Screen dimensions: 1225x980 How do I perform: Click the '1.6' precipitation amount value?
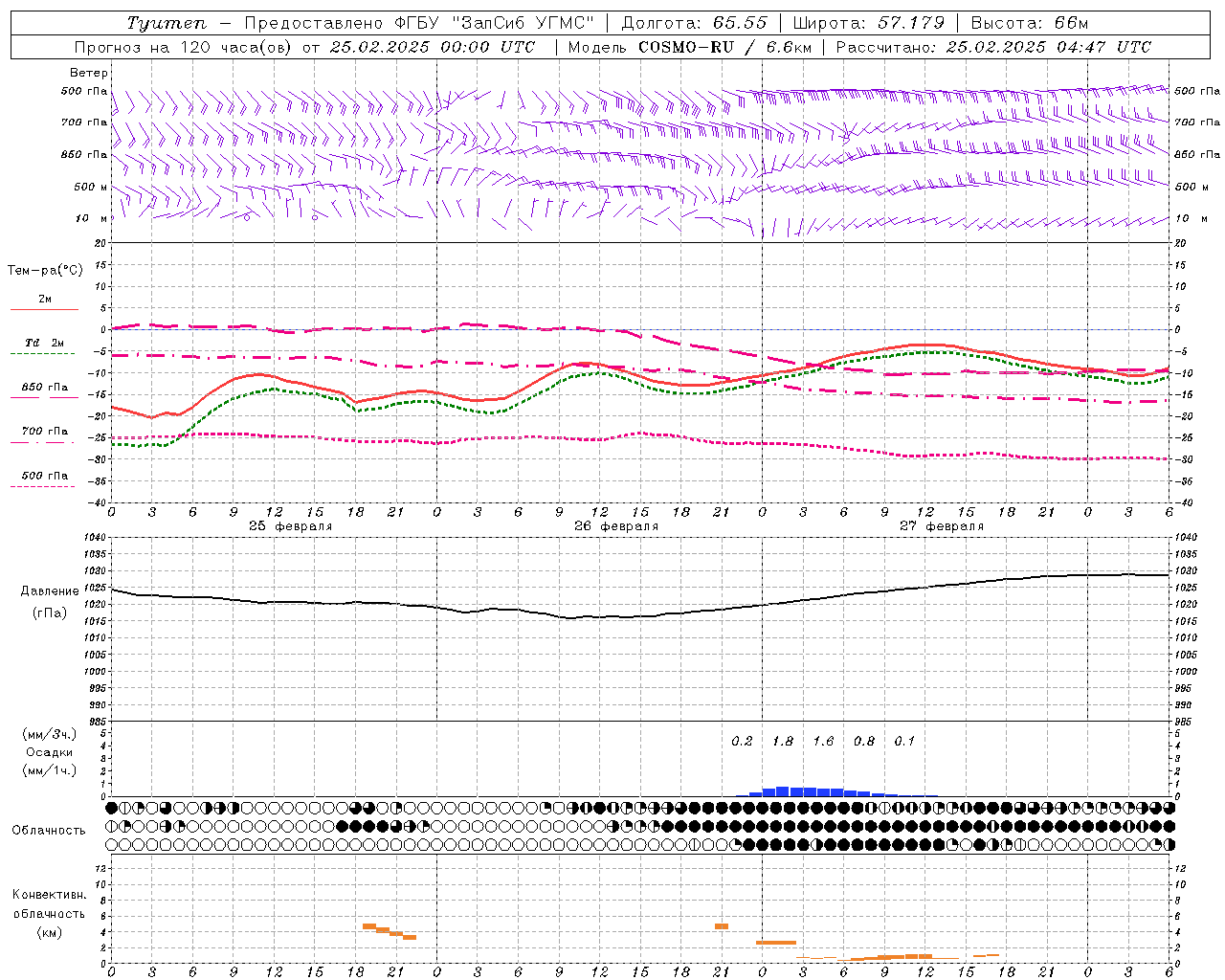pos(823,742)
